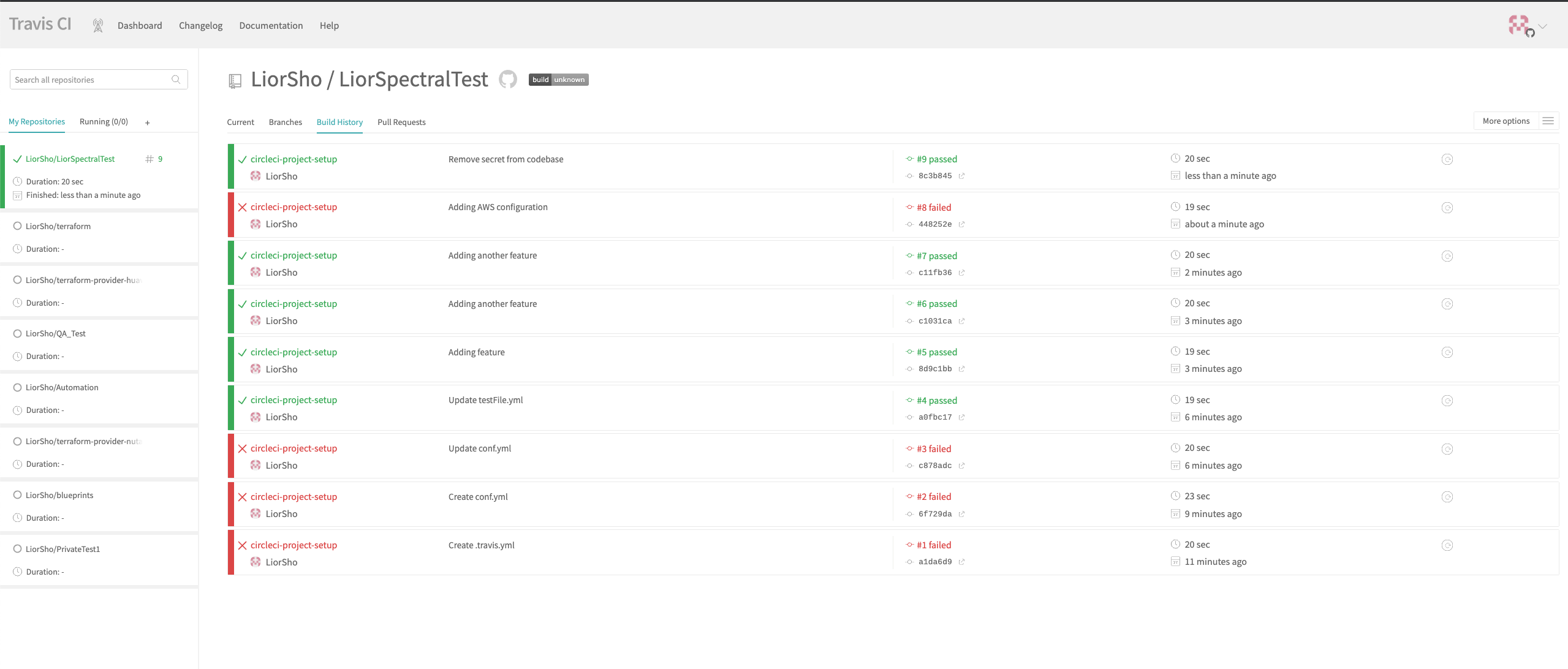Open the broadcast tower icon in header
The image size is (1568, 669).
coord(98,26)
